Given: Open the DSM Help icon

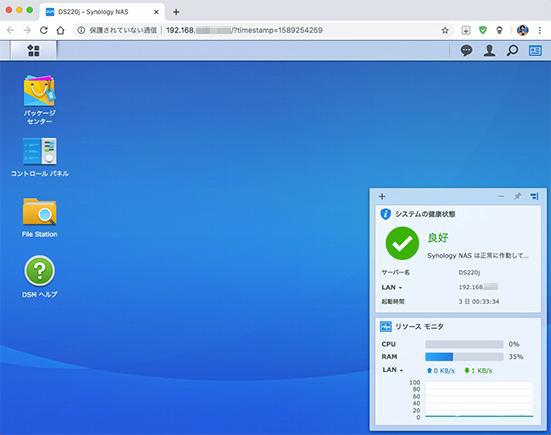Looking at the screenshot, I should [x=39, y=277].
